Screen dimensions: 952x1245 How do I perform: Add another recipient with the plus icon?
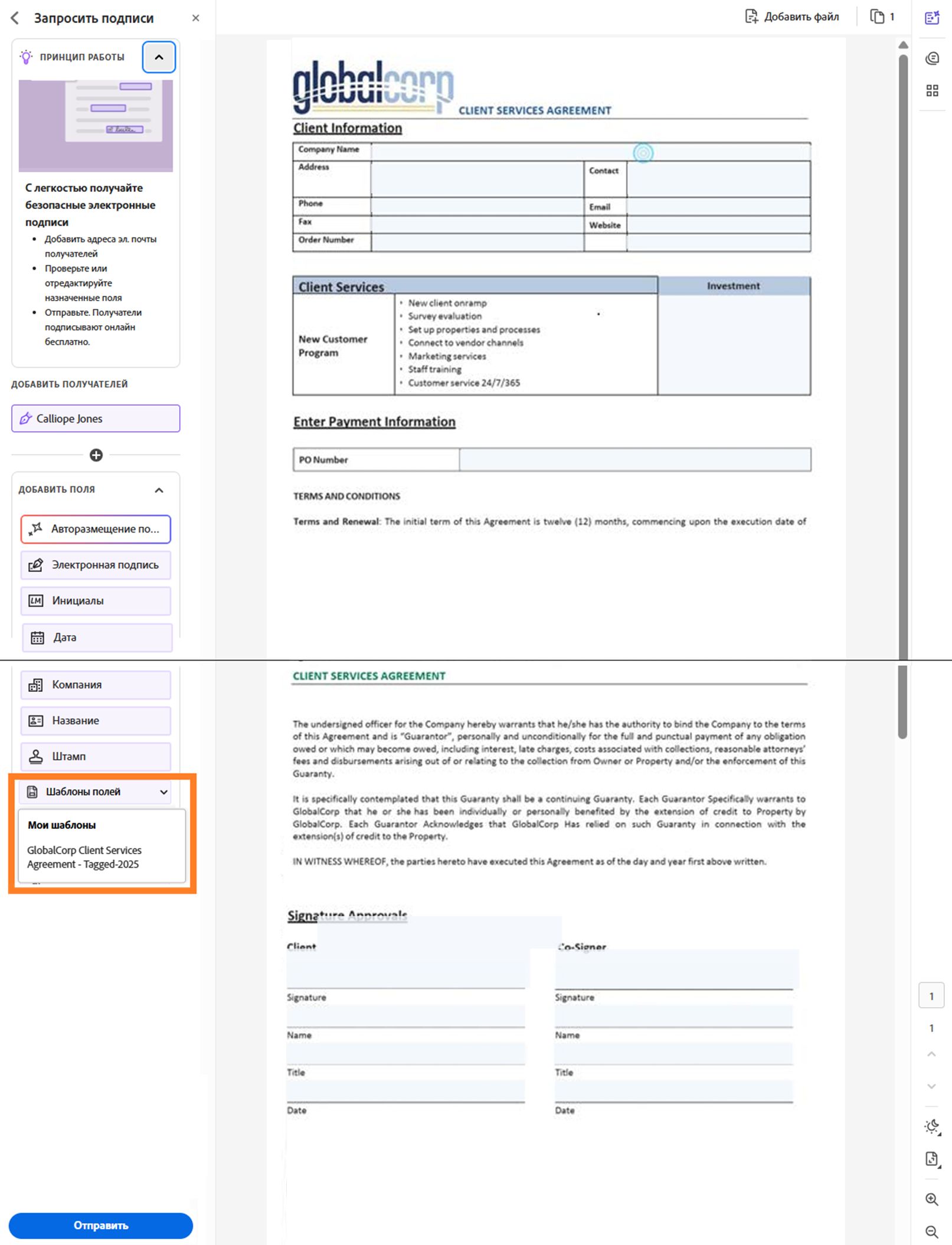click(96, 455)
